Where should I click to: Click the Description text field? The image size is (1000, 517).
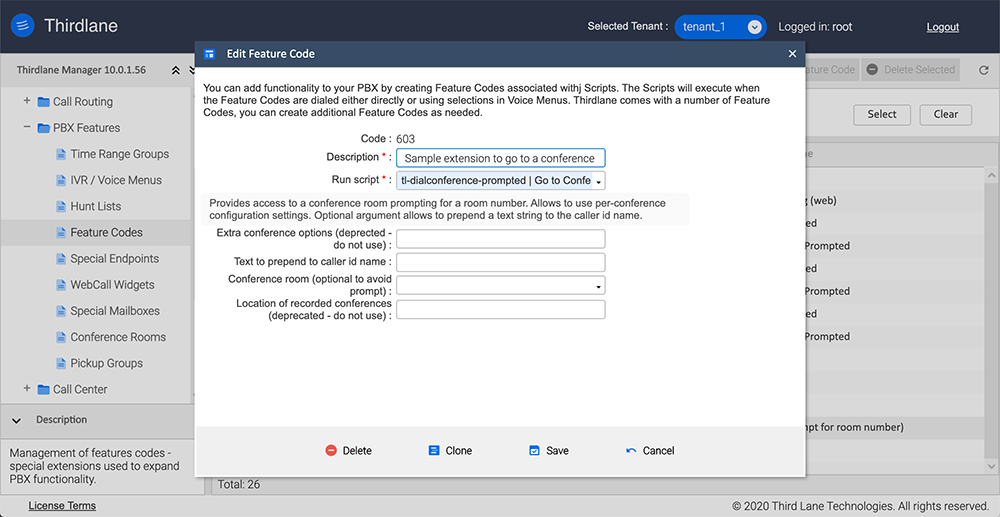(500, 158)
